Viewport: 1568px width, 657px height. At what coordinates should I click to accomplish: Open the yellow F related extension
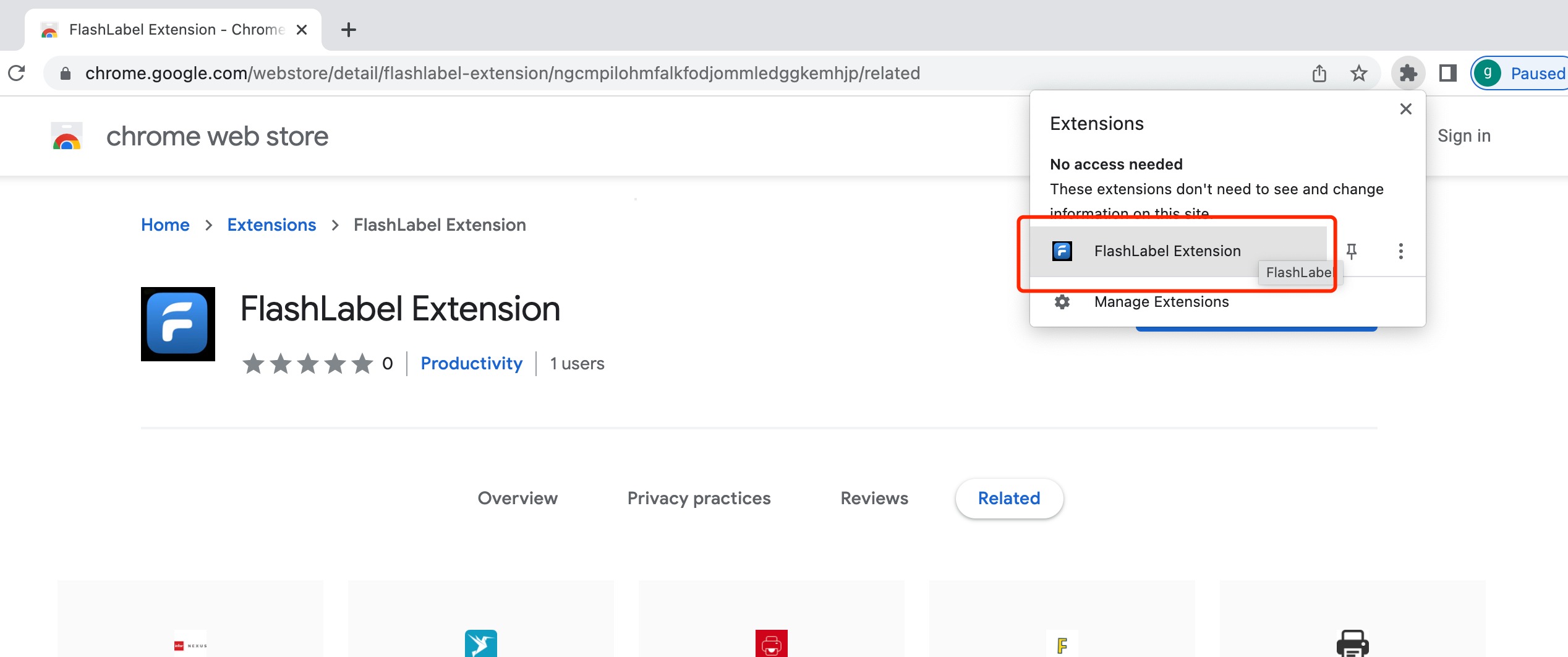[x=1062, y=619]
